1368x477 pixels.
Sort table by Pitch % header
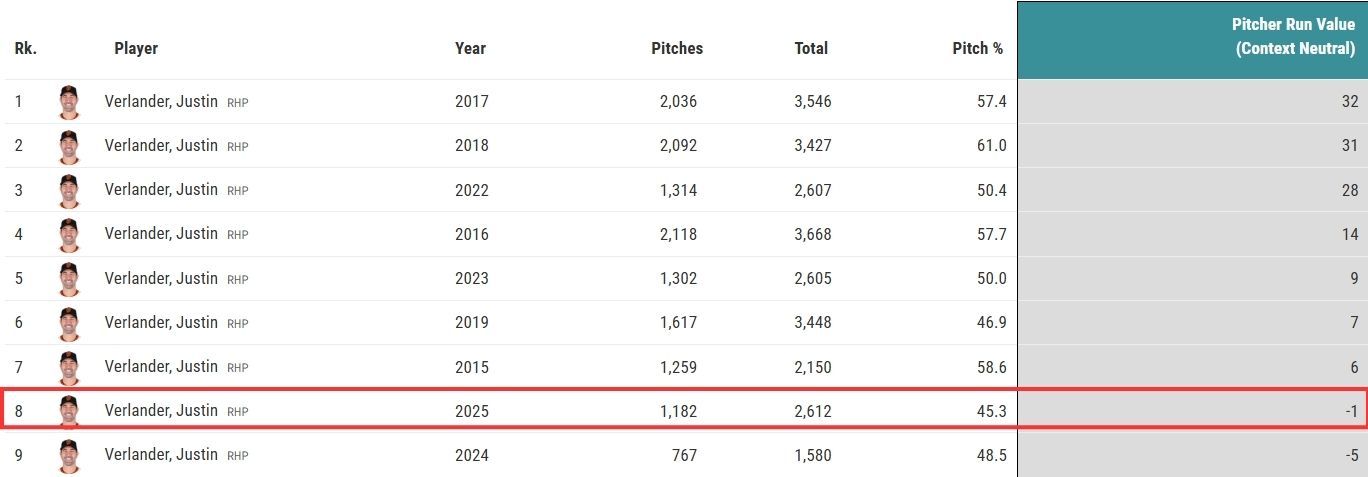[x=977, y=48]
